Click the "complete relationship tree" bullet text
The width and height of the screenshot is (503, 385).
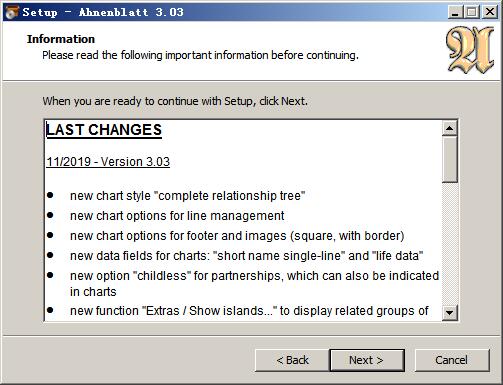point(187,196)
